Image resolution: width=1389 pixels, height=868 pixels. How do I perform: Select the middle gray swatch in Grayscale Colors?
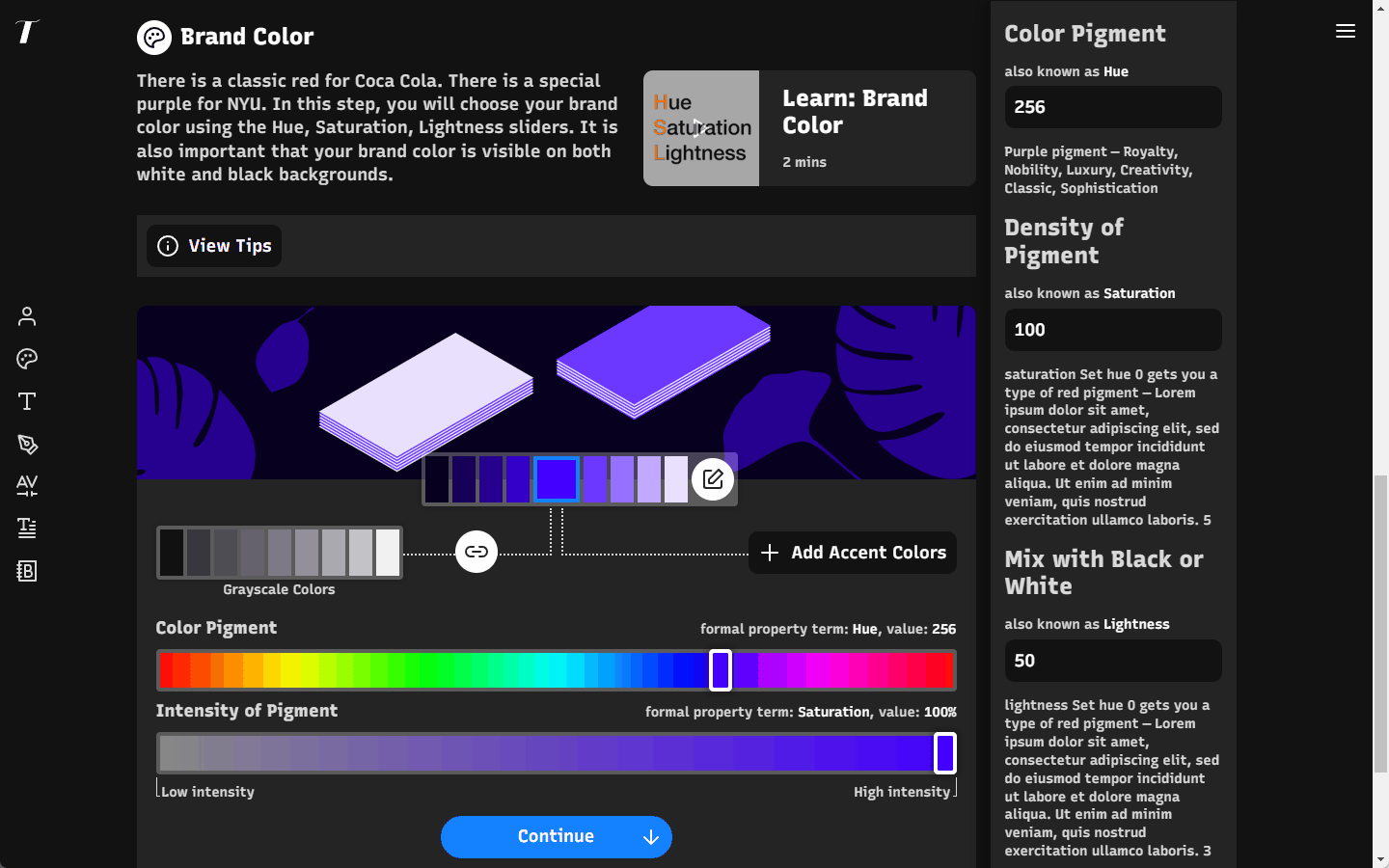(280, 553)
